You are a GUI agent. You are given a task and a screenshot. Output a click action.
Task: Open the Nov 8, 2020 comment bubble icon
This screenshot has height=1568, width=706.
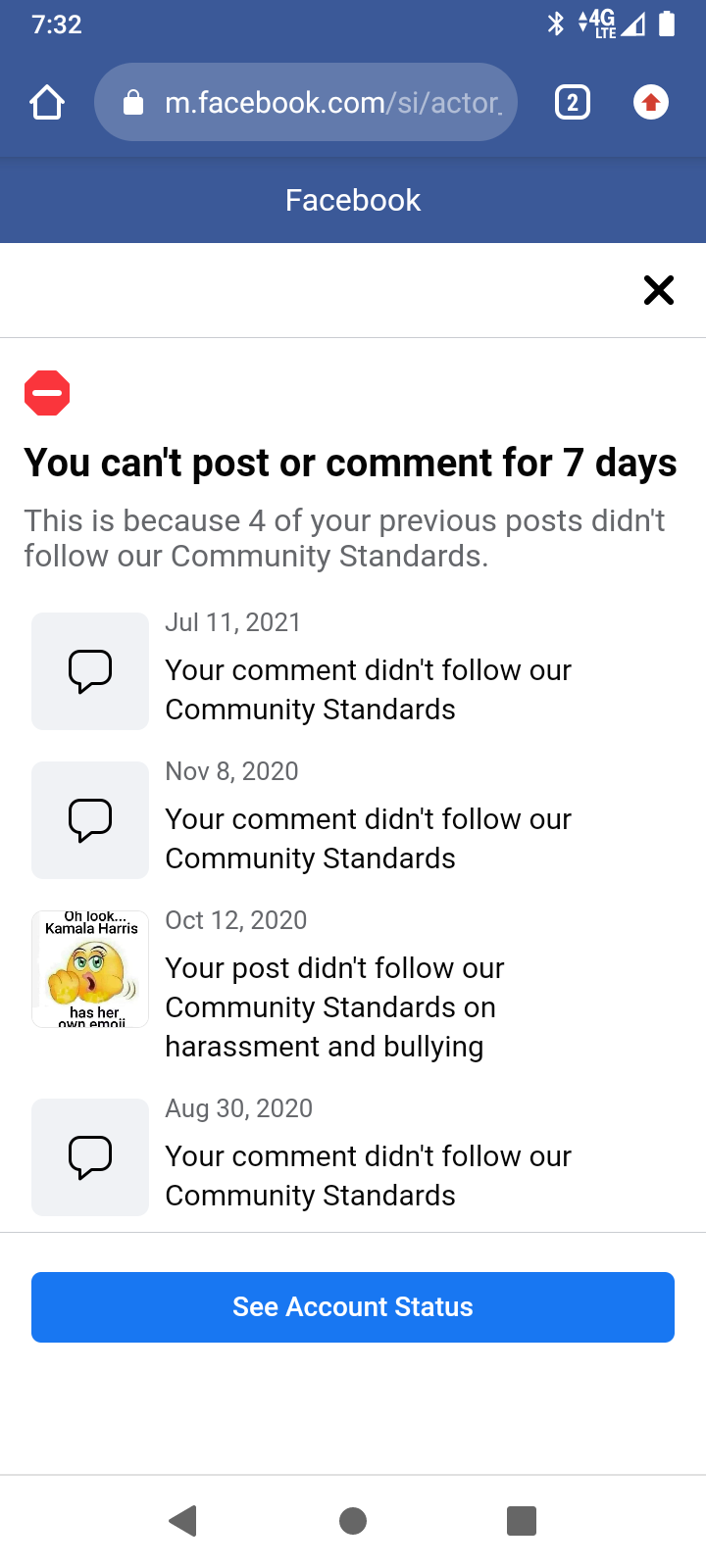tap(90, 820)
